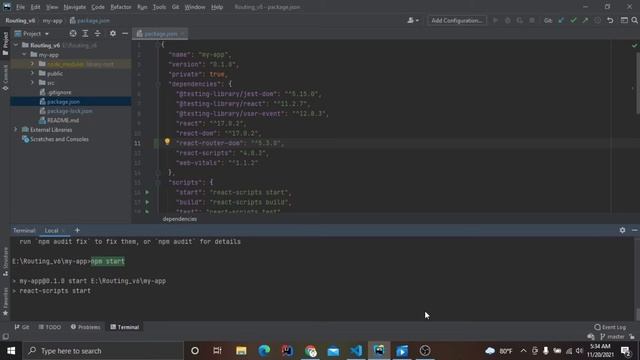Open the Git tool window
Image resolution: width=640 pixels, height=360 pixels.
point(22,327)
